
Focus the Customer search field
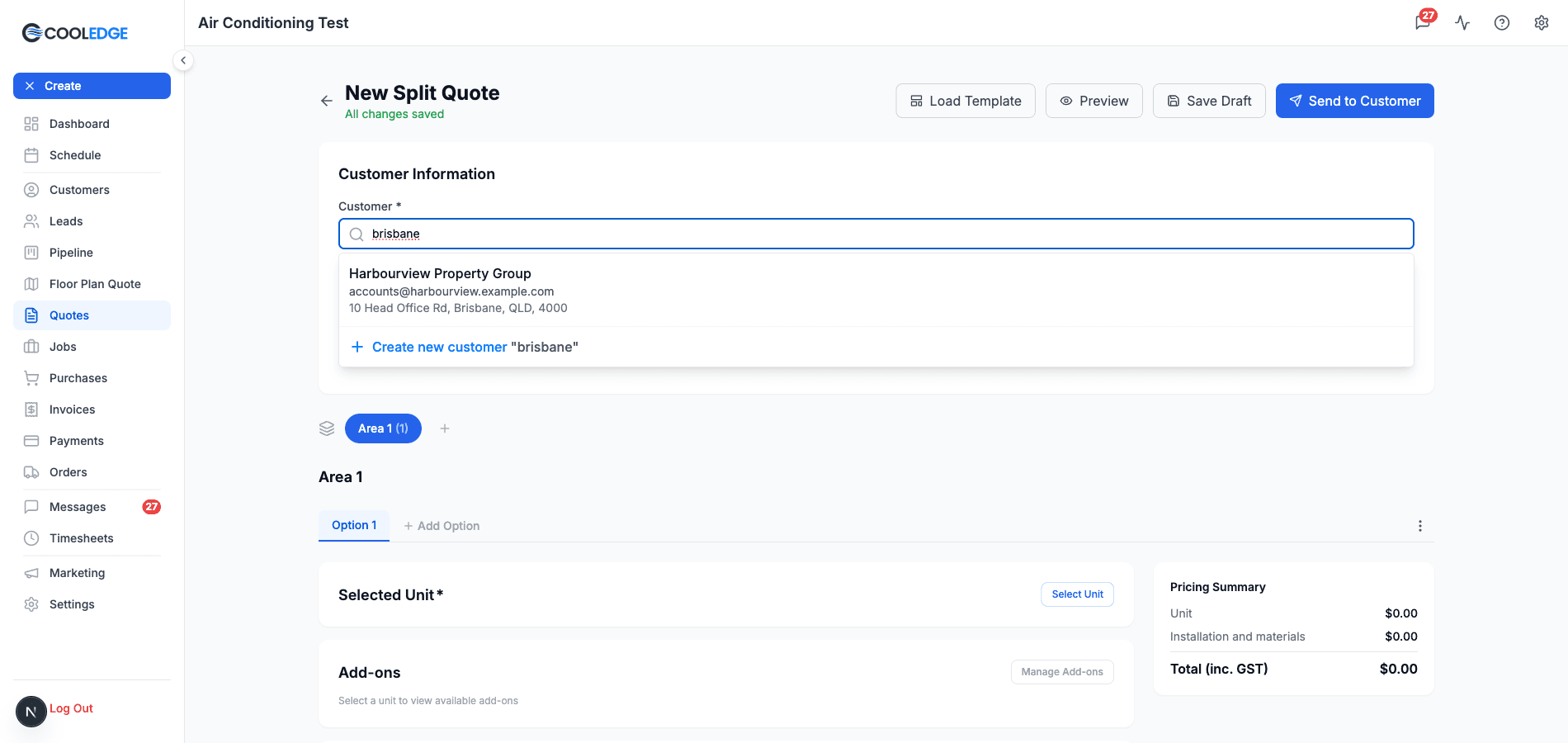tap(876, 234)
